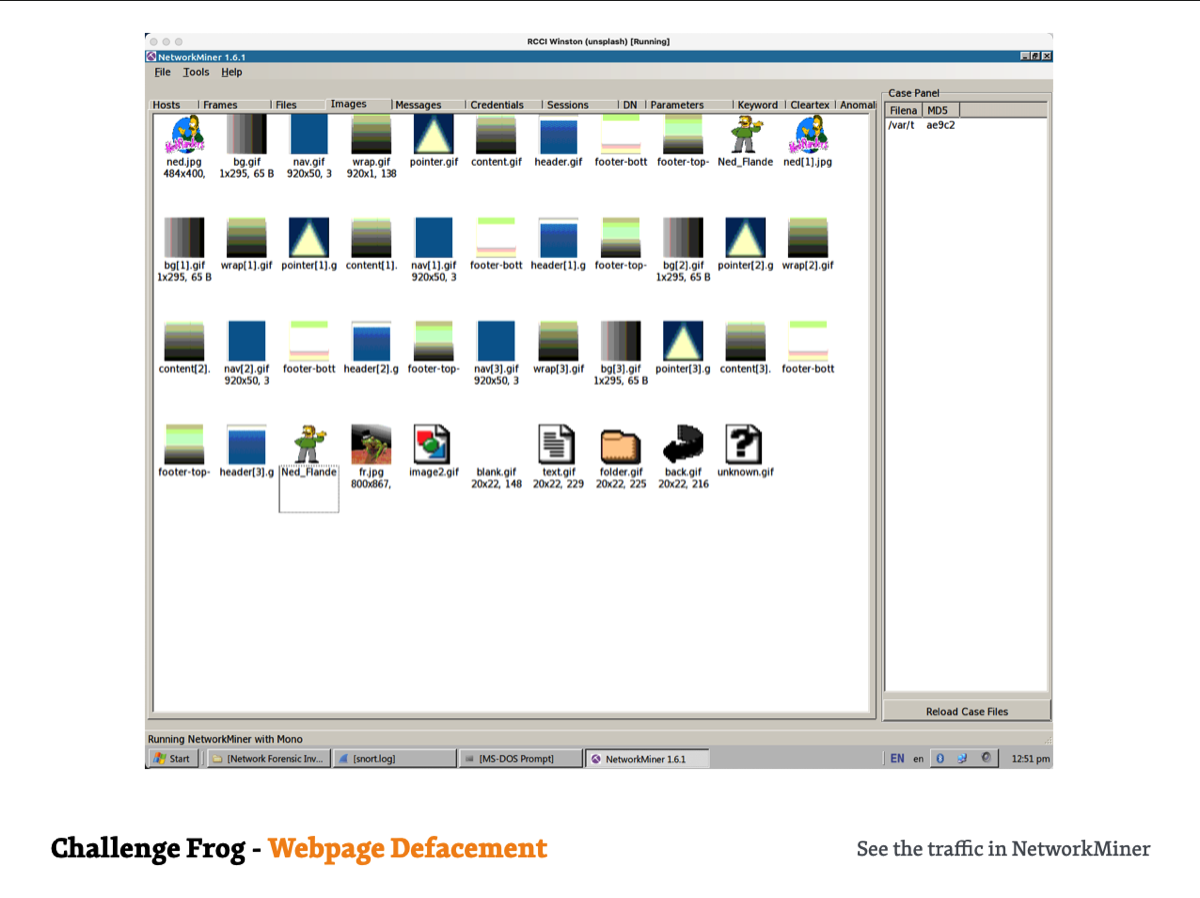Switch to the Hosts tab

click(x=167, y=105)
